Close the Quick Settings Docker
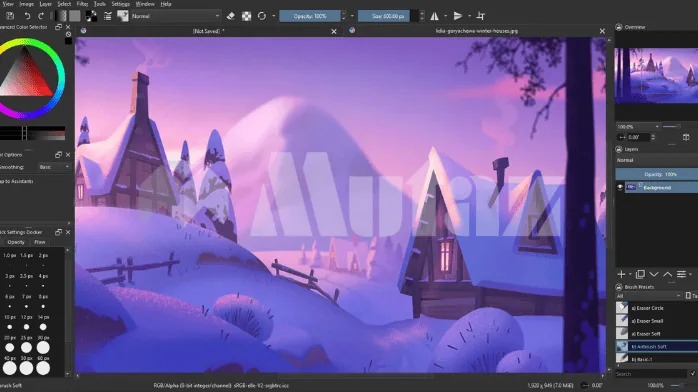The height and width of the screenshot is (392, 698). coord(68,232)
